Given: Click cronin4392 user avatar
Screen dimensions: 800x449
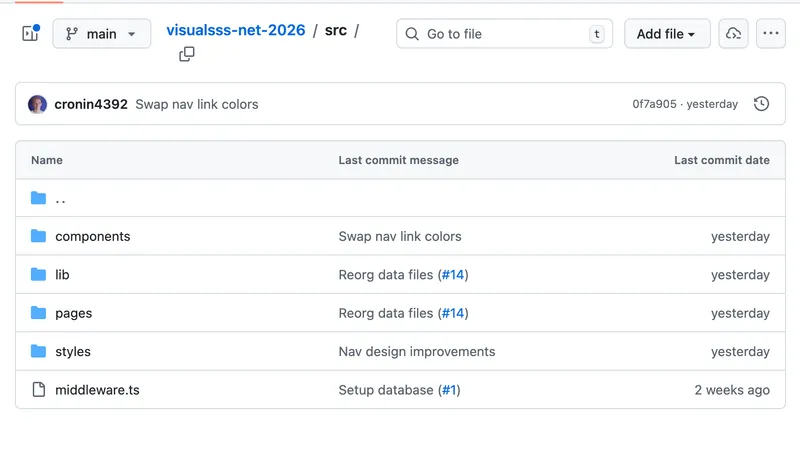Looking at the screenshot, I should (38, 104).
